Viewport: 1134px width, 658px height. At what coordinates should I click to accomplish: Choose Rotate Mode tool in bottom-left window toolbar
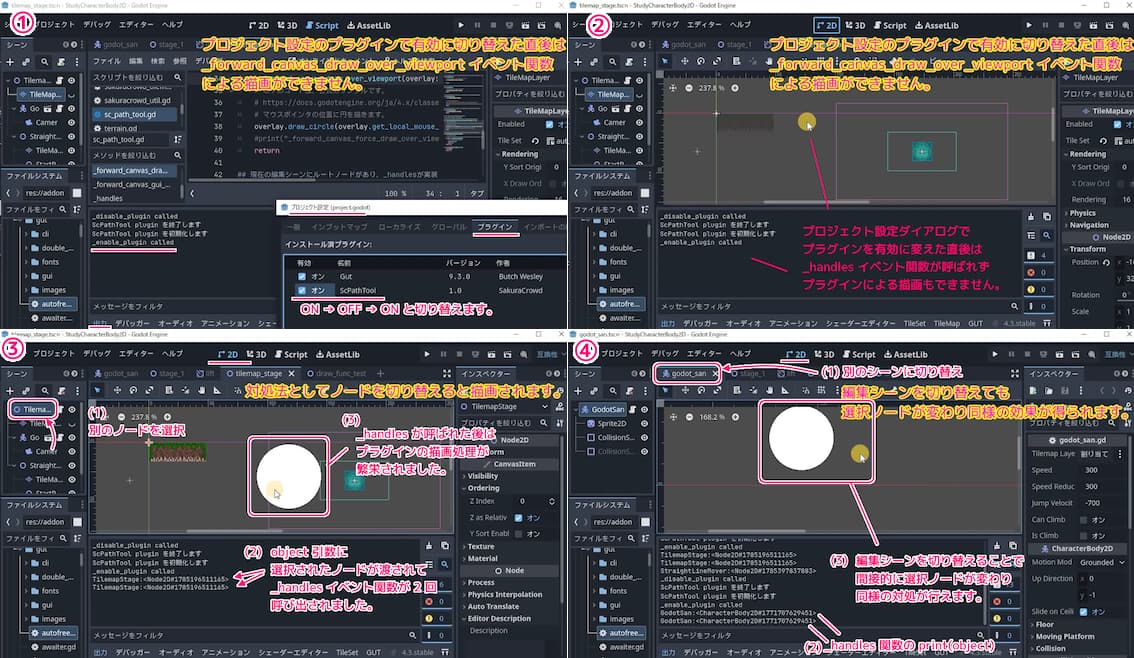coord(133,390)
